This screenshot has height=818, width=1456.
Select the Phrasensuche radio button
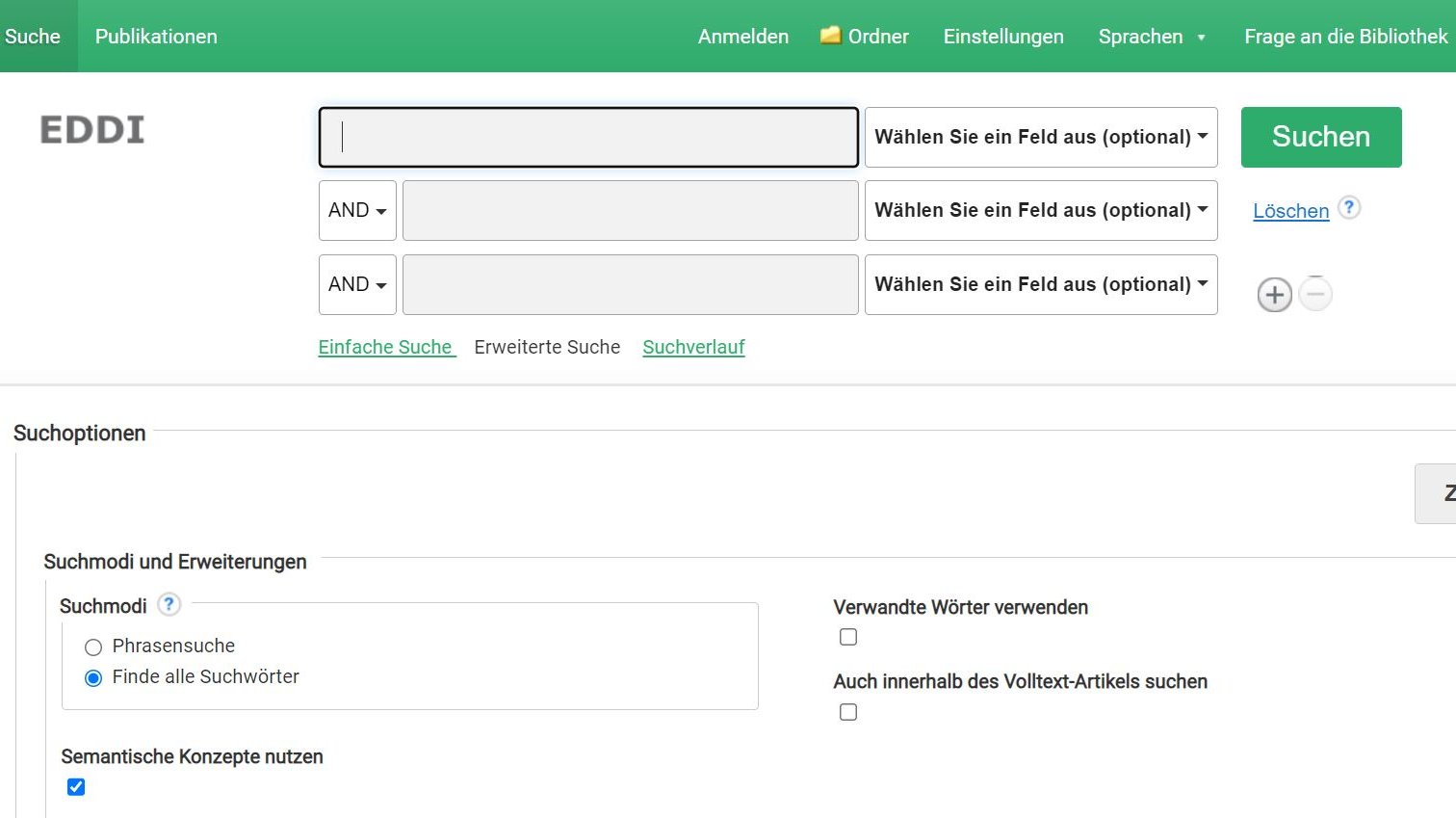click(x=93, y=647)
